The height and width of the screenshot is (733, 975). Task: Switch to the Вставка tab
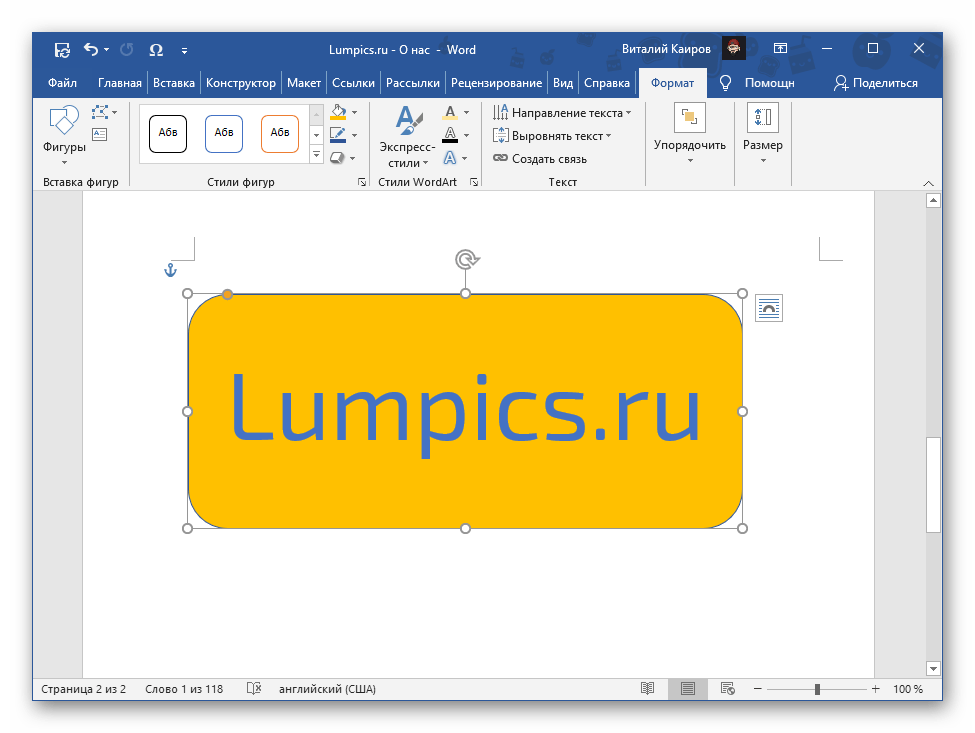pos(173,83)
